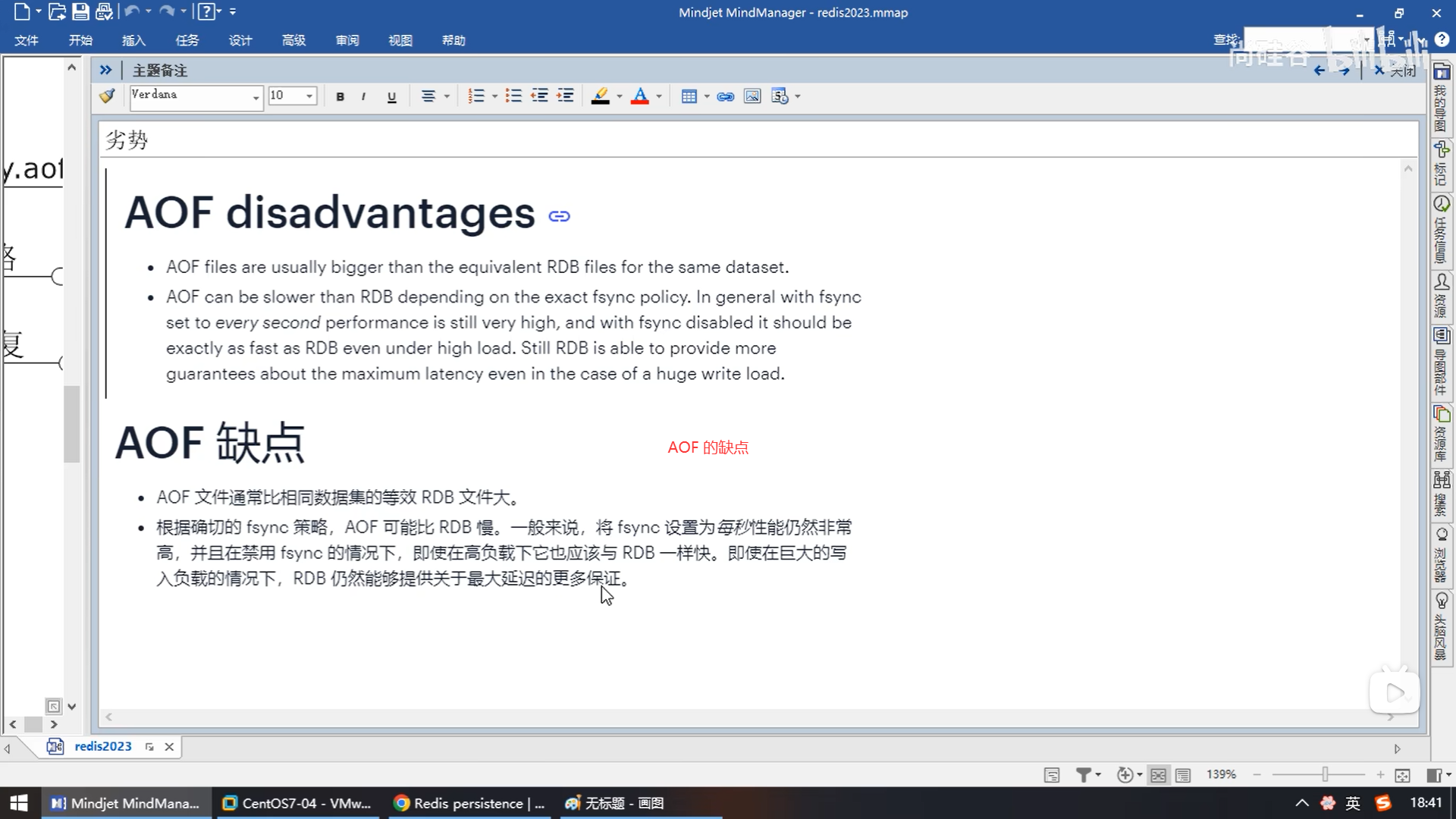Open the Verdana font dropdown
The image size is (1456, 819).
pos(256,96)
